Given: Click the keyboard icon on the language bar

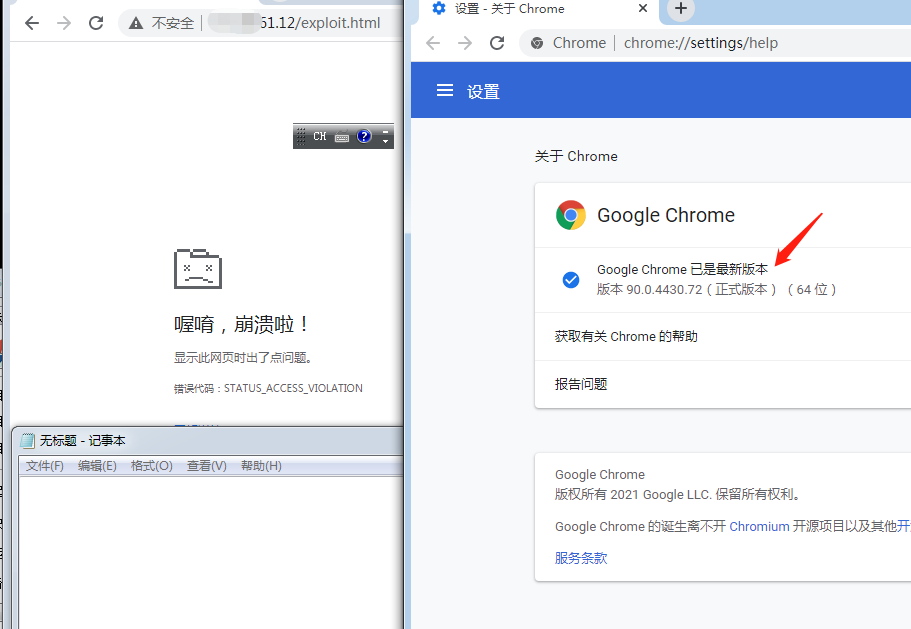Looking at the screenshot, I should point(342,137).
